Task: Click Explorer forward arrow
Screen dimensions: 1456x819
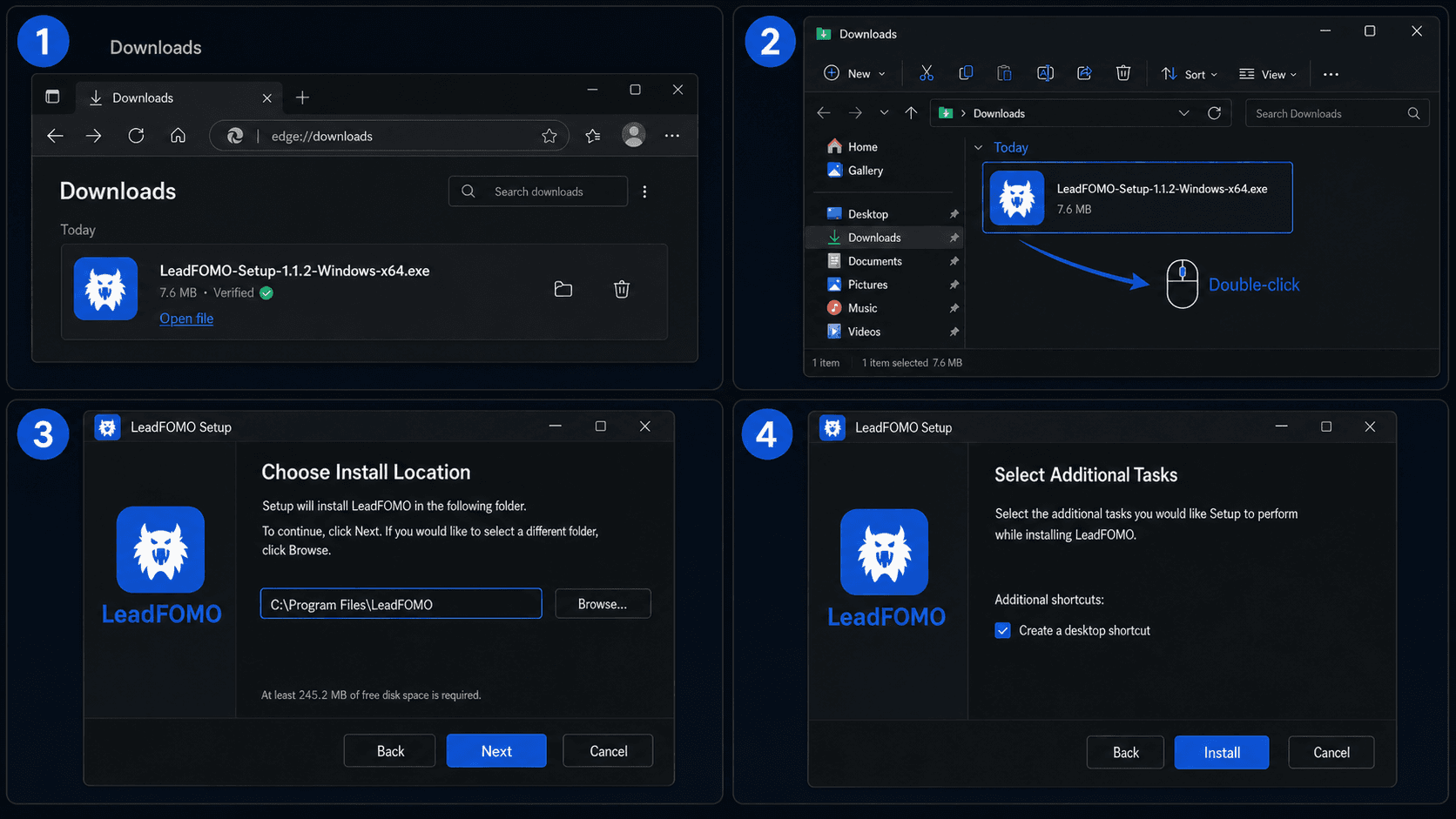Action: 855,113
